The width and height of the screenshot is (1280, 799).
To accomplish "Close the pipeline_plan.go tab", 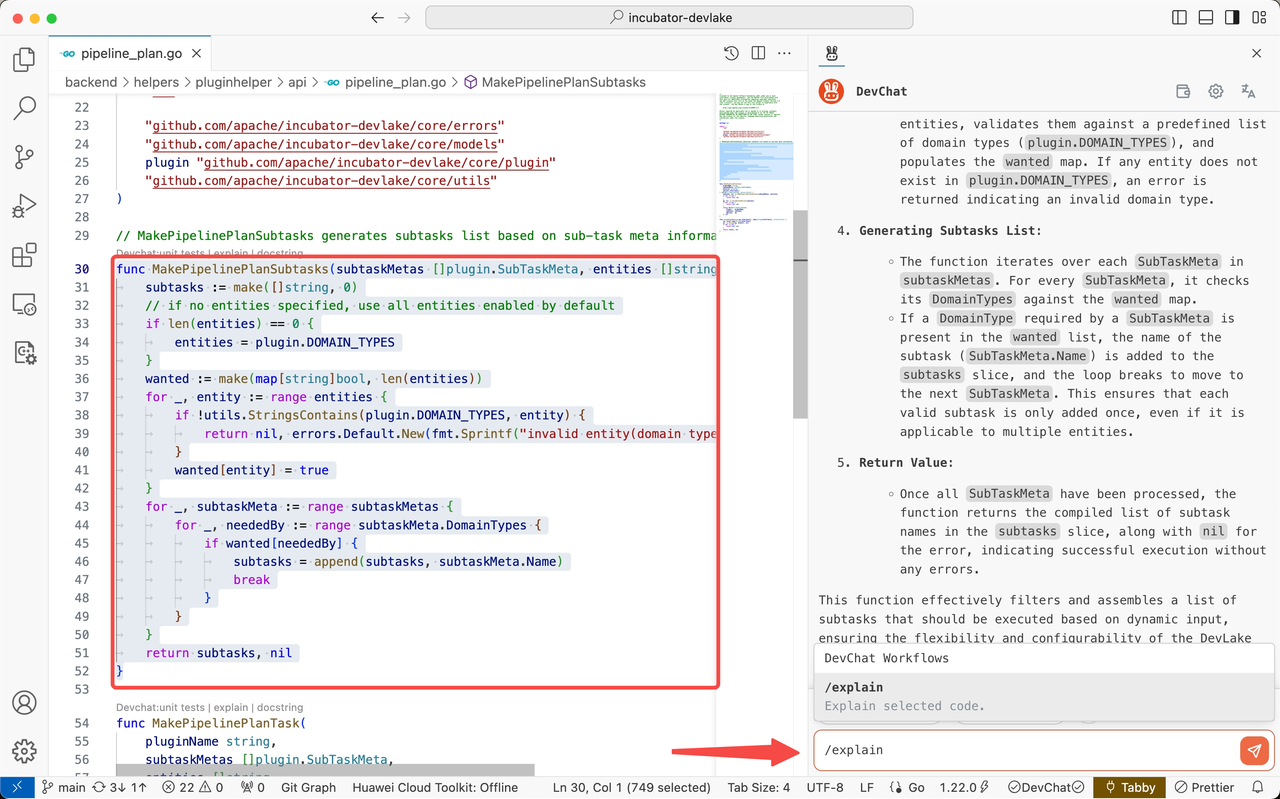I will (195, 53).
